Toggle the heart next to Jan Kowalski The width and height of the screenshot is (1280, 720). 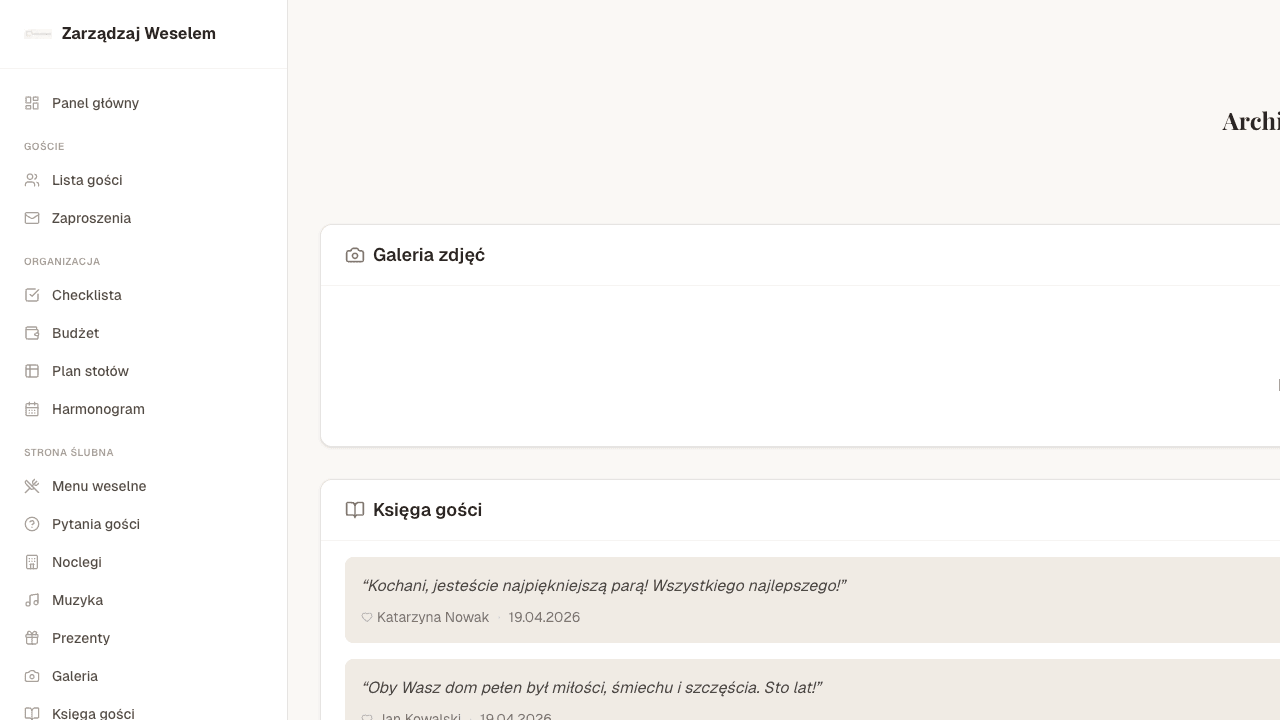pyautogui.click(x=367, y=719)
